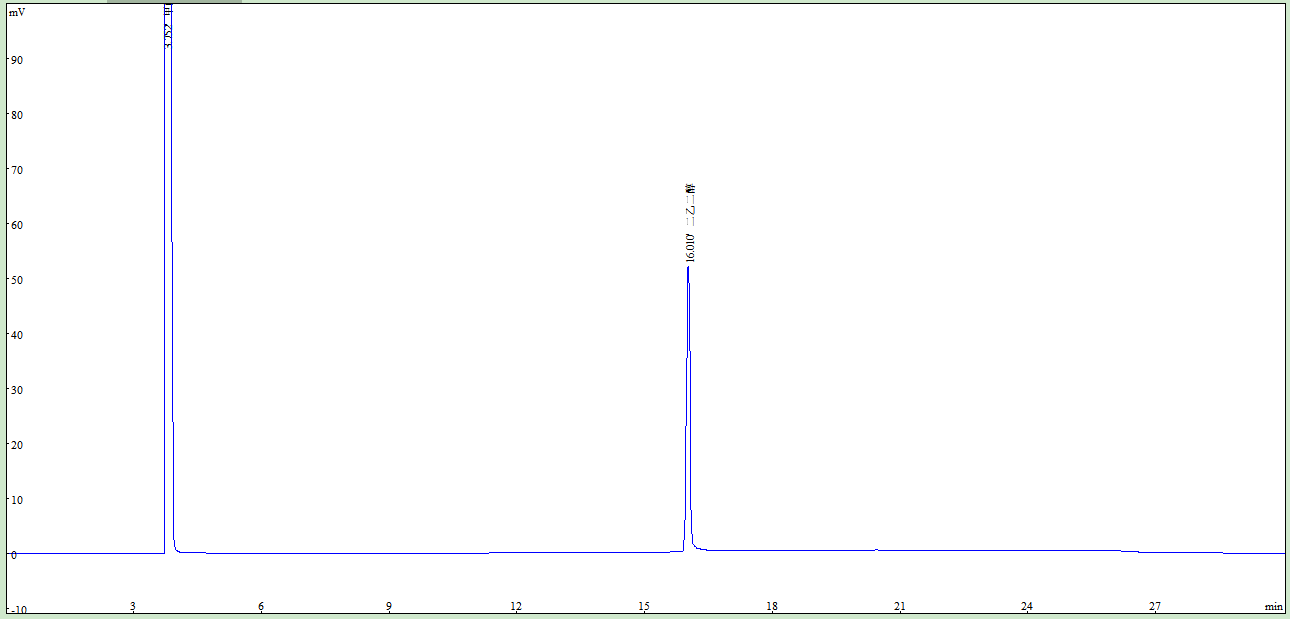Click the min unit label on X axis
The image size is (1290, 619).
(1273, 607)
